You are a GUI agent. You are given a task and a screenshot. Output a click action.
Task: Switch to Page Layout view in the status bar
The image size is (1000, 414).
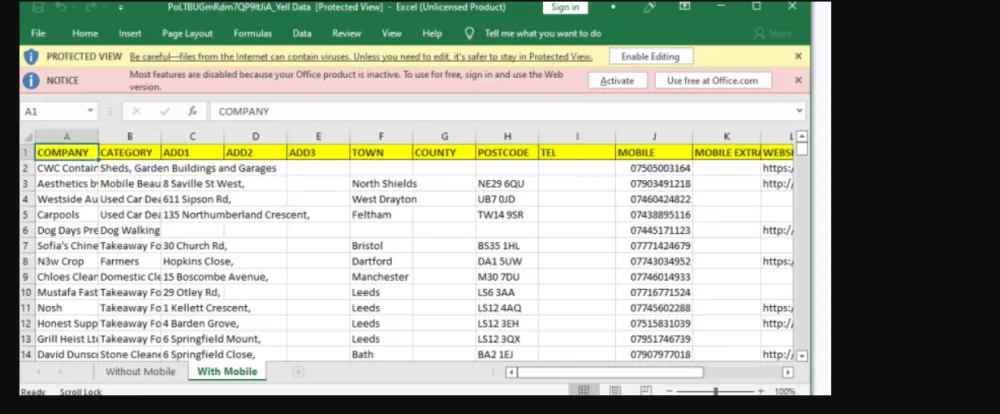[x=615, y=390]
